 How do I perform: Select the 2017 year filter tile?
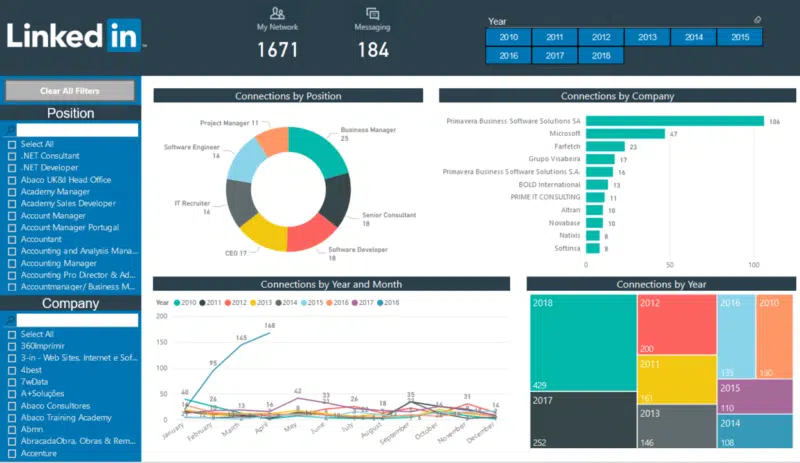pyautogui.click(x=555, y=56)
